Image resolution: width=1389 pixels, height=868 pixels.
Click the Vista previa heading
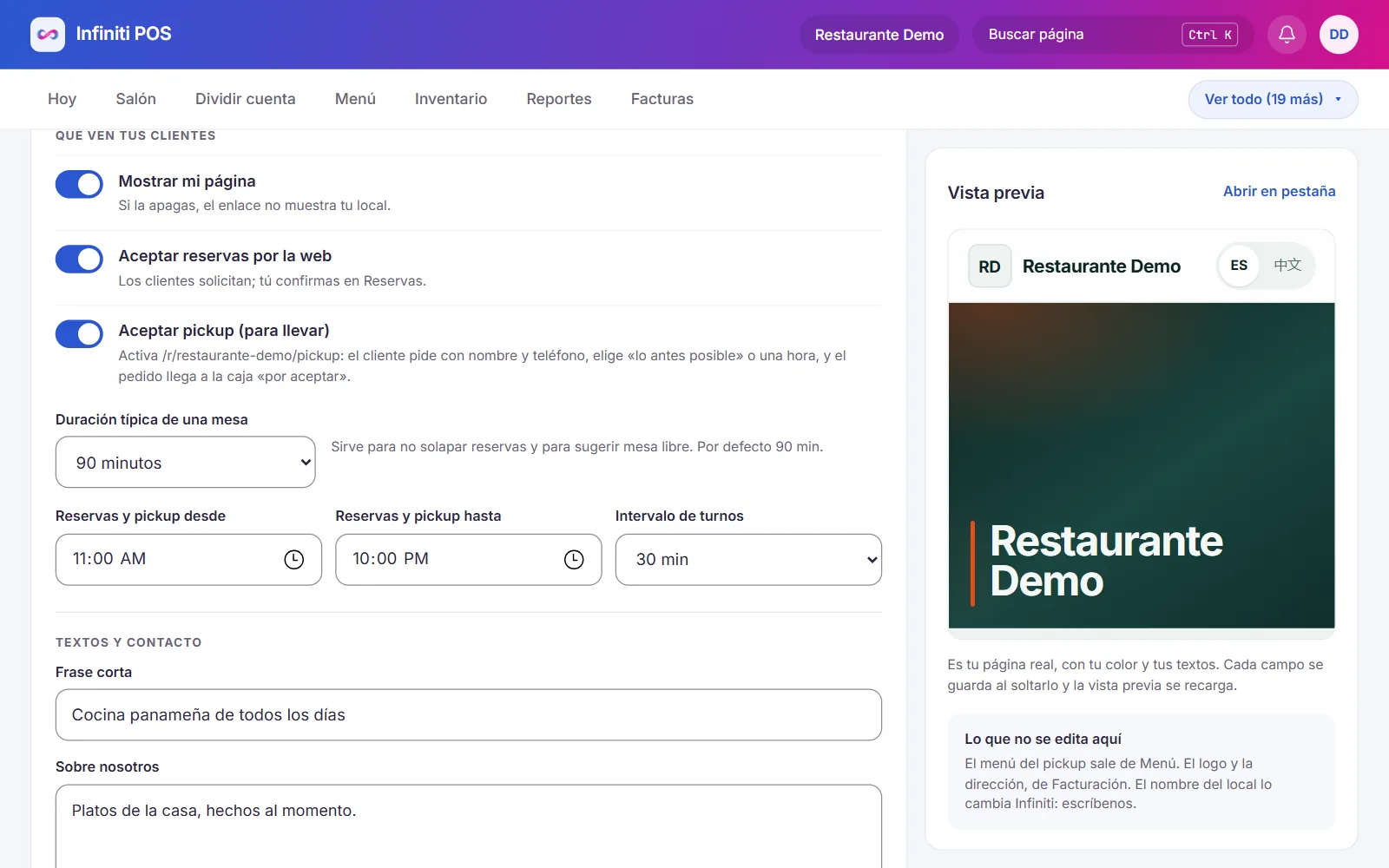click(x=996, y=193)
